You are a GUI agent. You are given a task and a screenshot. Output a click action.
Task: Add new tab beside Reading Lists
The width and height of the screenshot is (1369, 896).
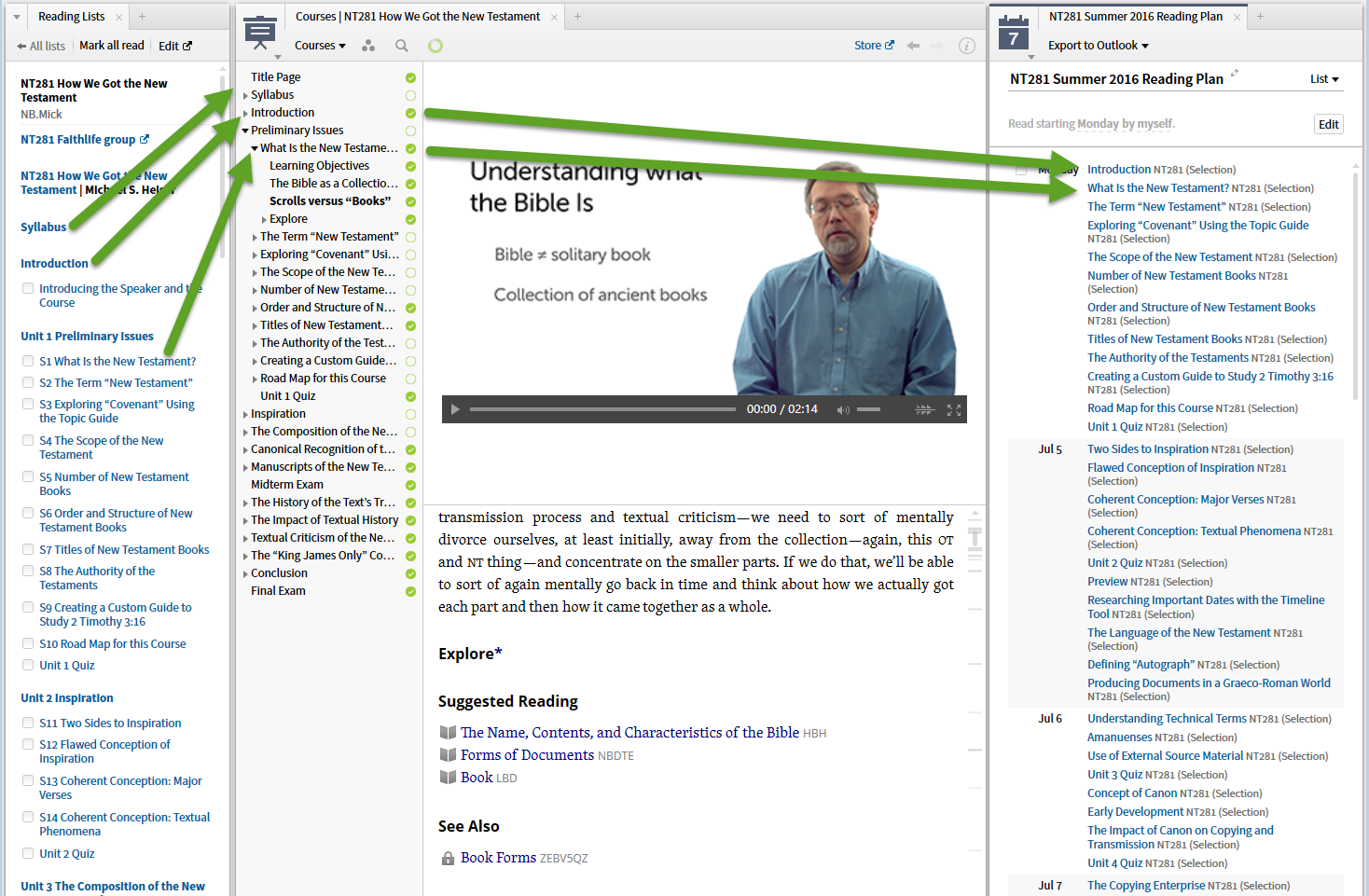coord(142,17)
